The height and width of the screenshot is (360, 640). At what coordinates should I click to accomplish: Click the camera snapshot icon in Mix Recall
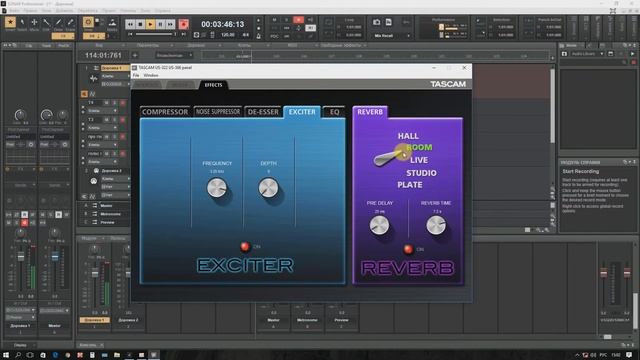[376, 22]
